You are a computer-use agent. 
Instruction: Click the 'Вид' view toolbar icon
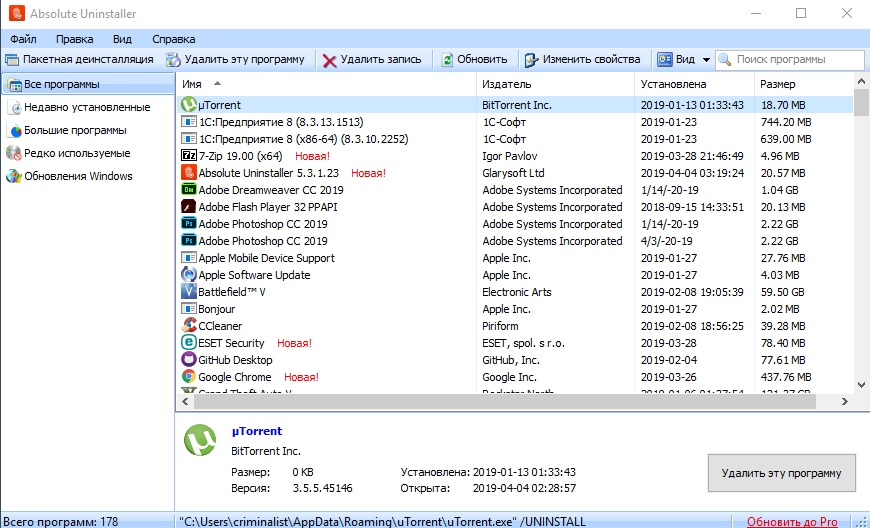point(665,59)
